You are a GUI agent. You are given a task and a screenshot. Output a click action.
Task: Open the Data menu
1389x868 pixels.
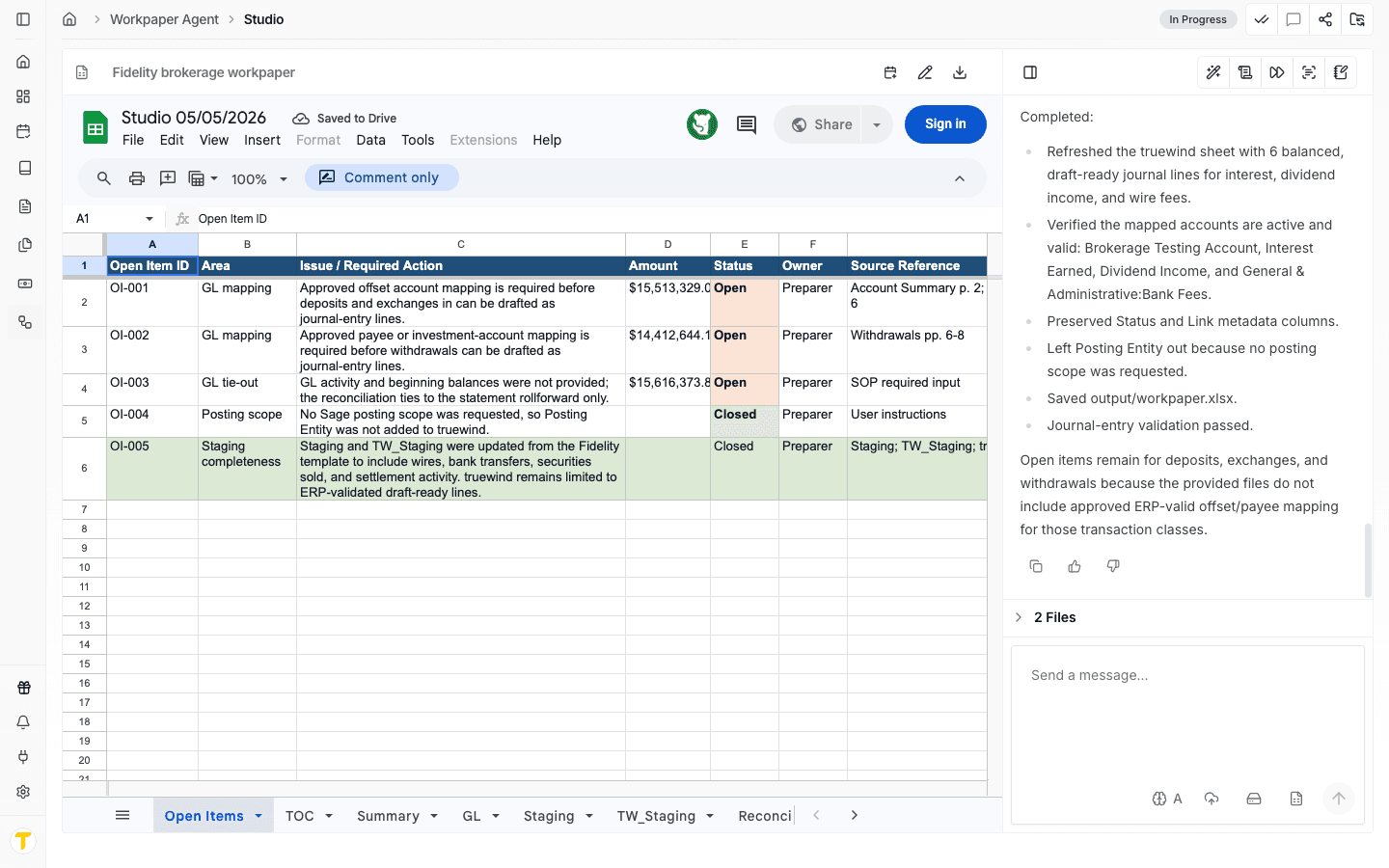(x=370, y=140)
